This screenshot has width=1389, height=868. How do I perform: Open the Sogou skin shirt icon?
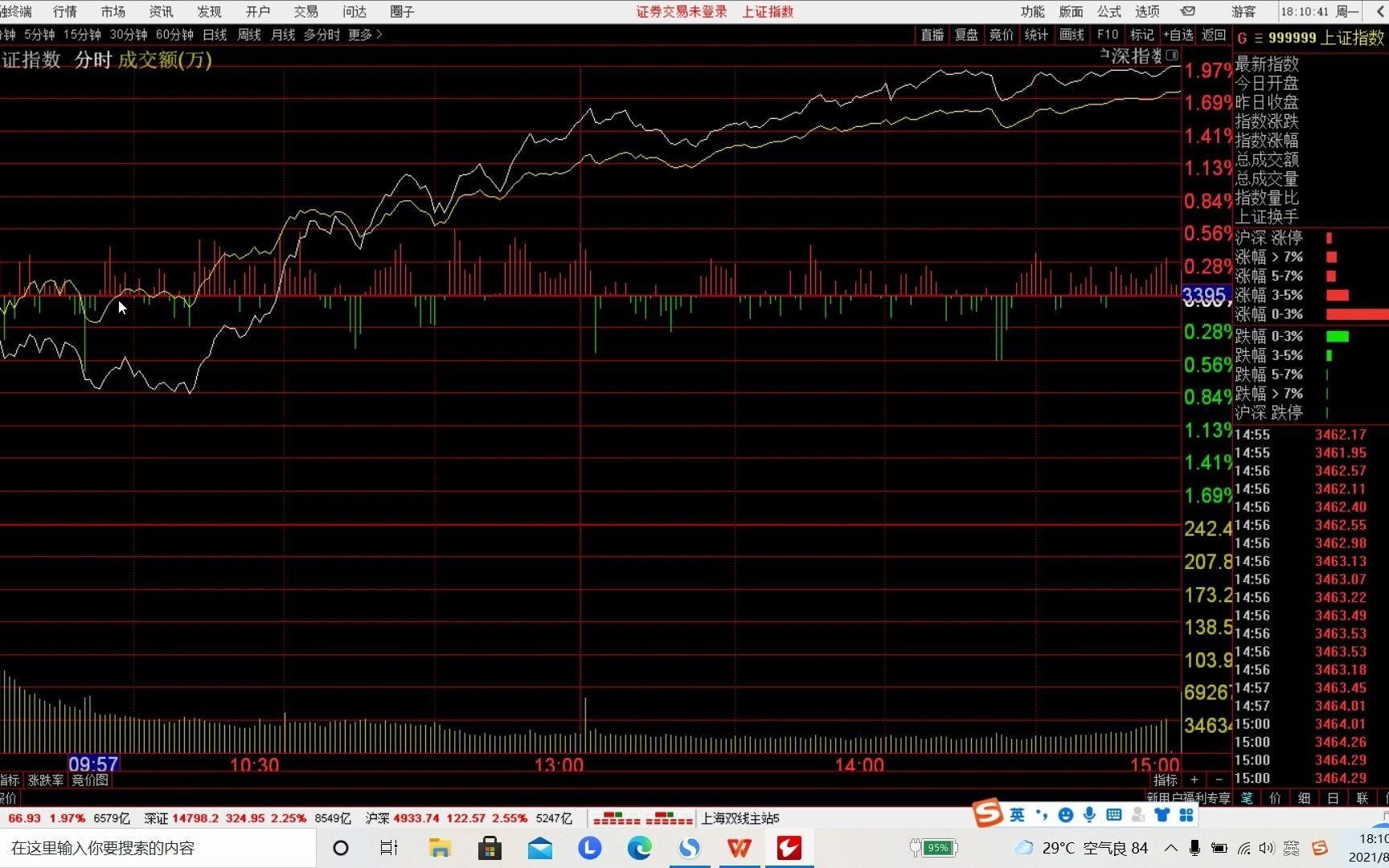(x=1162, y=815)
